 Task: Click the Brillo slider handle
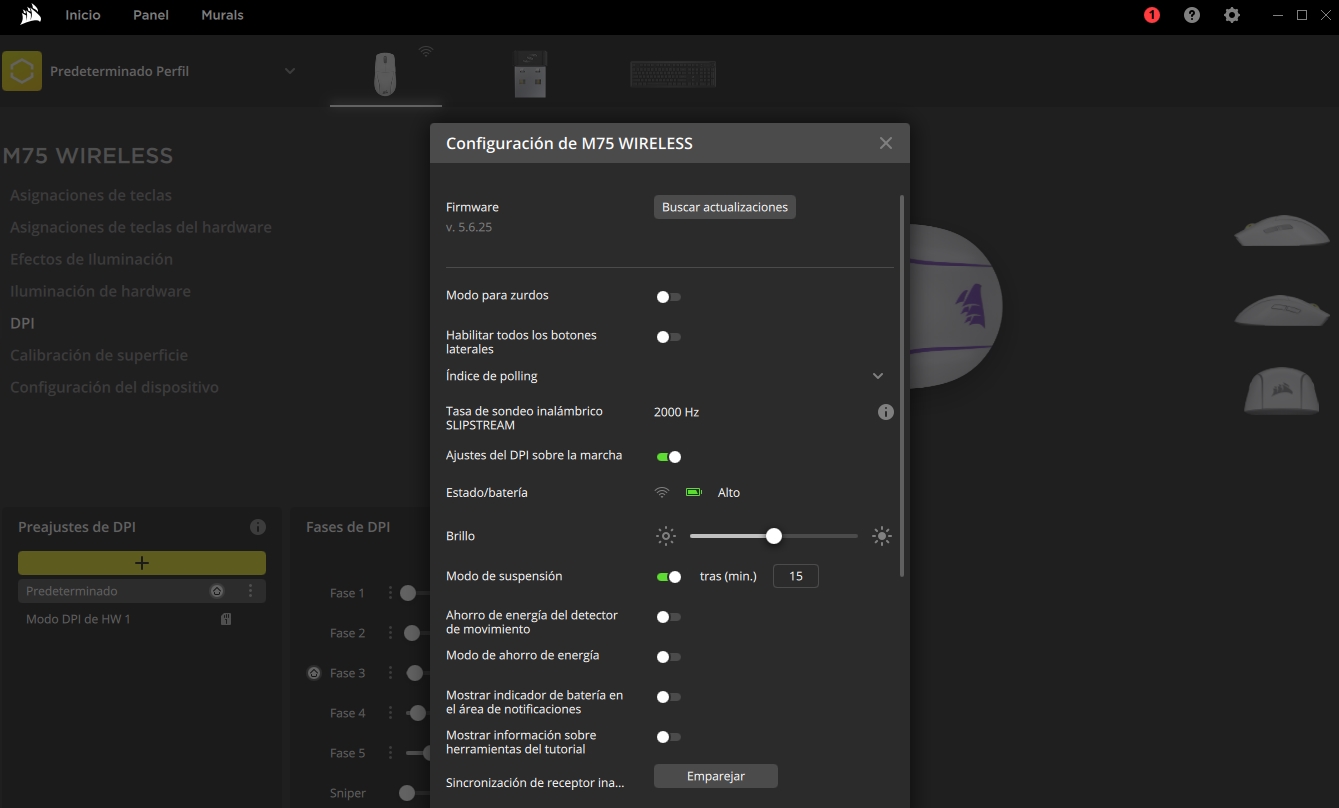774,536
